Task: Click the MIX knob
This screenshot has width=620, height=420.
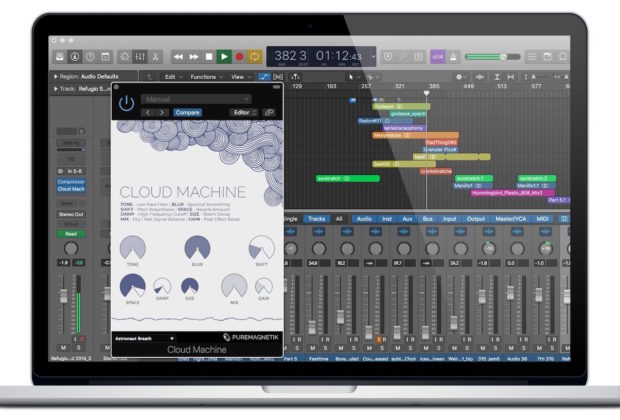Action: tap(234, 286)
